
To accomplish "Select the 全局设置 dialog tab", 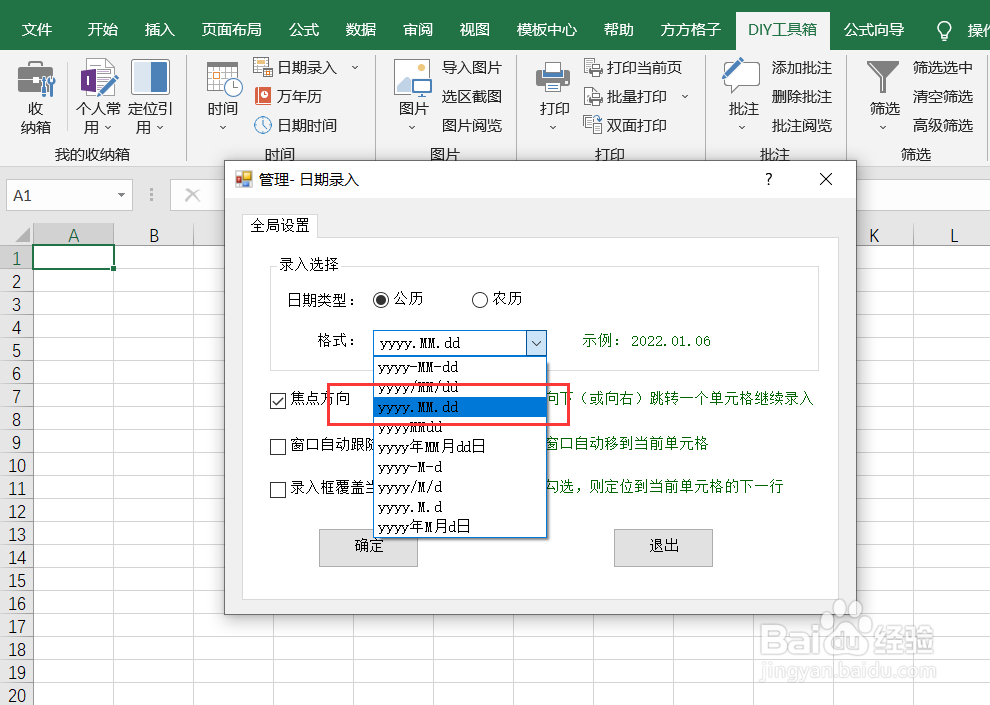I will [x=280, y=226].
